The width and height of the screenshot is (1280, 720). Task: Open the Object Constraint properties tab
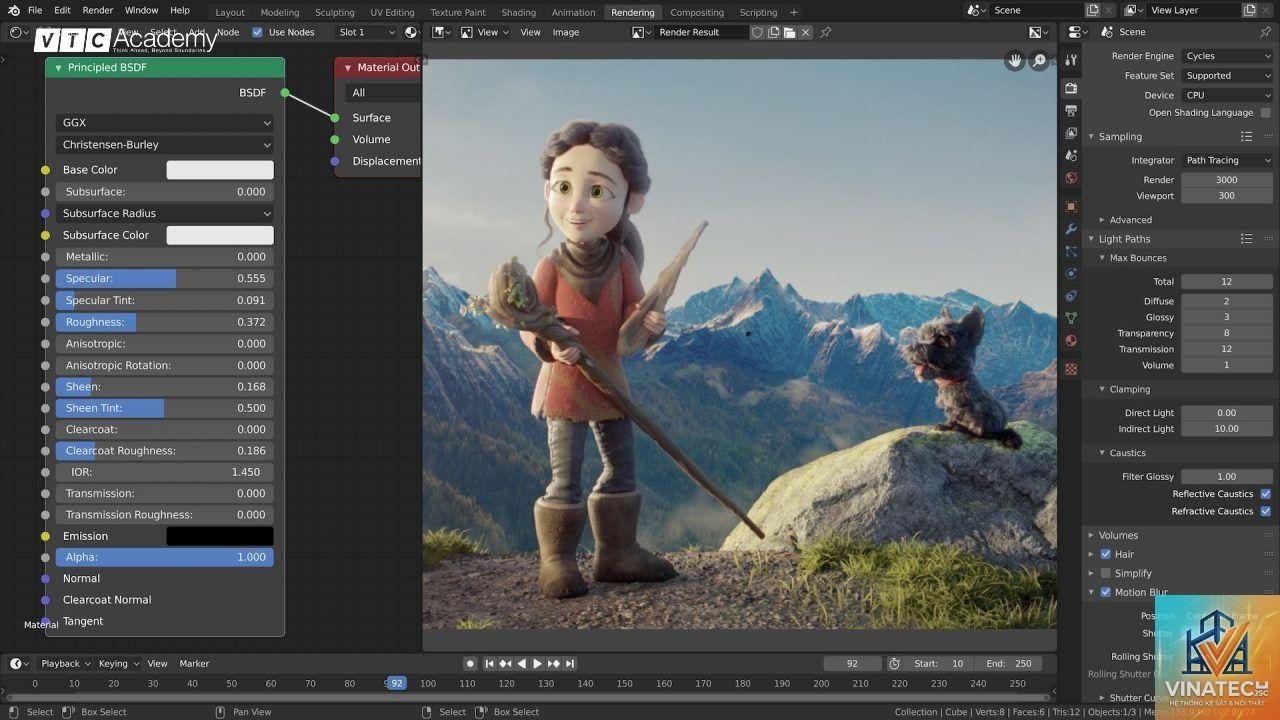point(1071,296)
